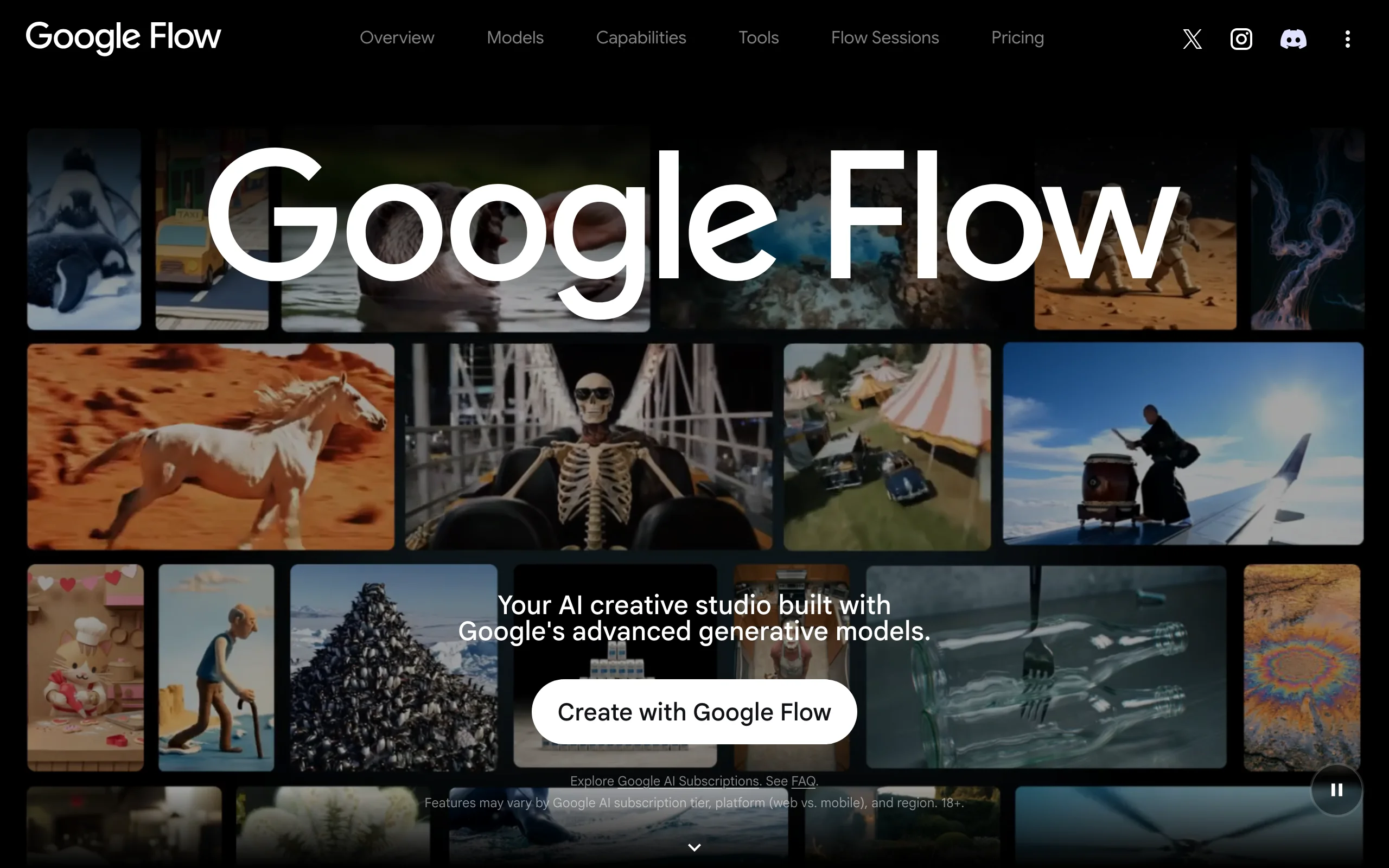Select the penguin in snow thumbnail
The height and width of the screenshot is (868, 1389).
[84, 229]
